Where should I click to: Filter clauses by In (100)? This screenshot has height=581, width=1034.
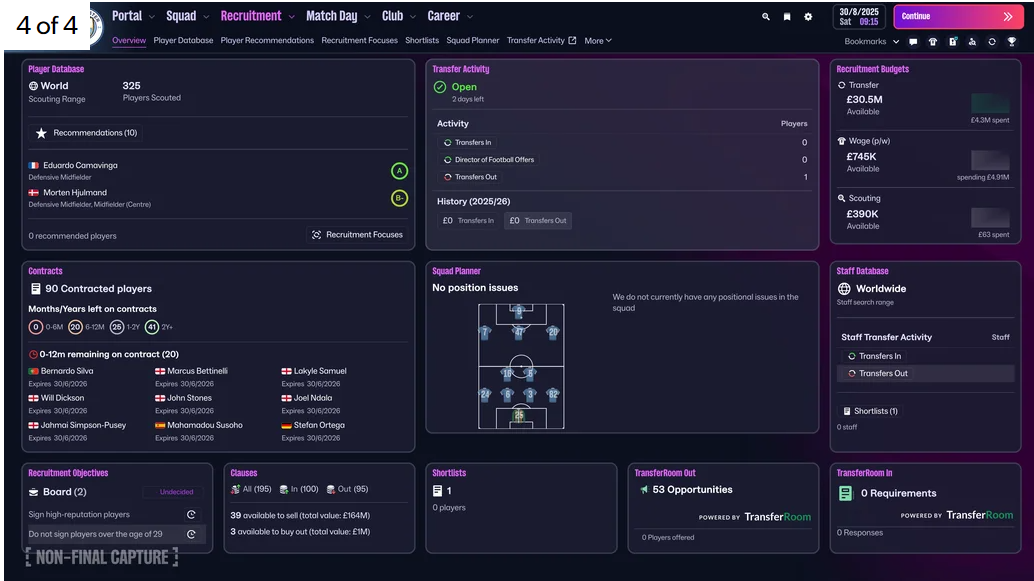coord(299,489)
